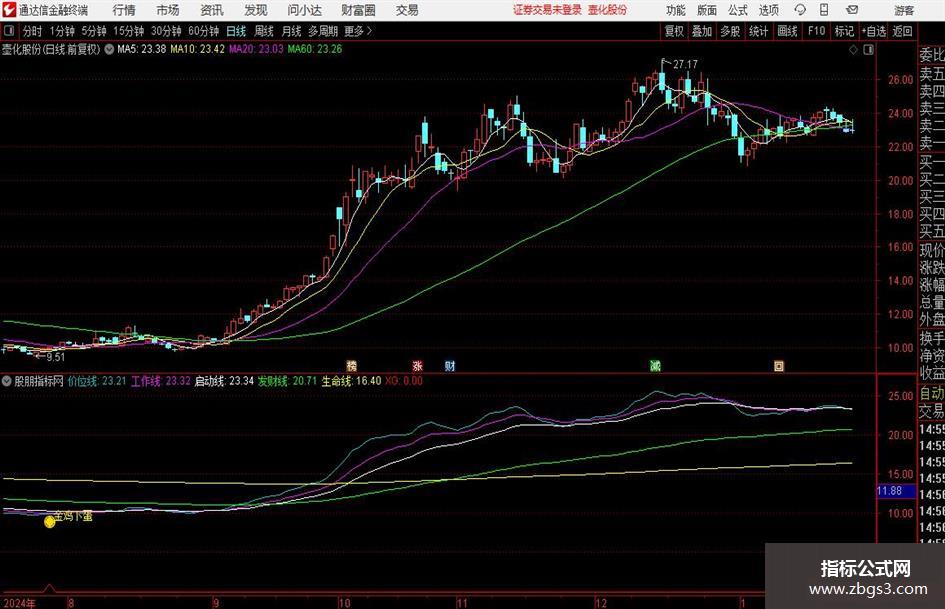The image size is (945, 609).
Task: Open the 功能 menu
Action: [676, 10]
